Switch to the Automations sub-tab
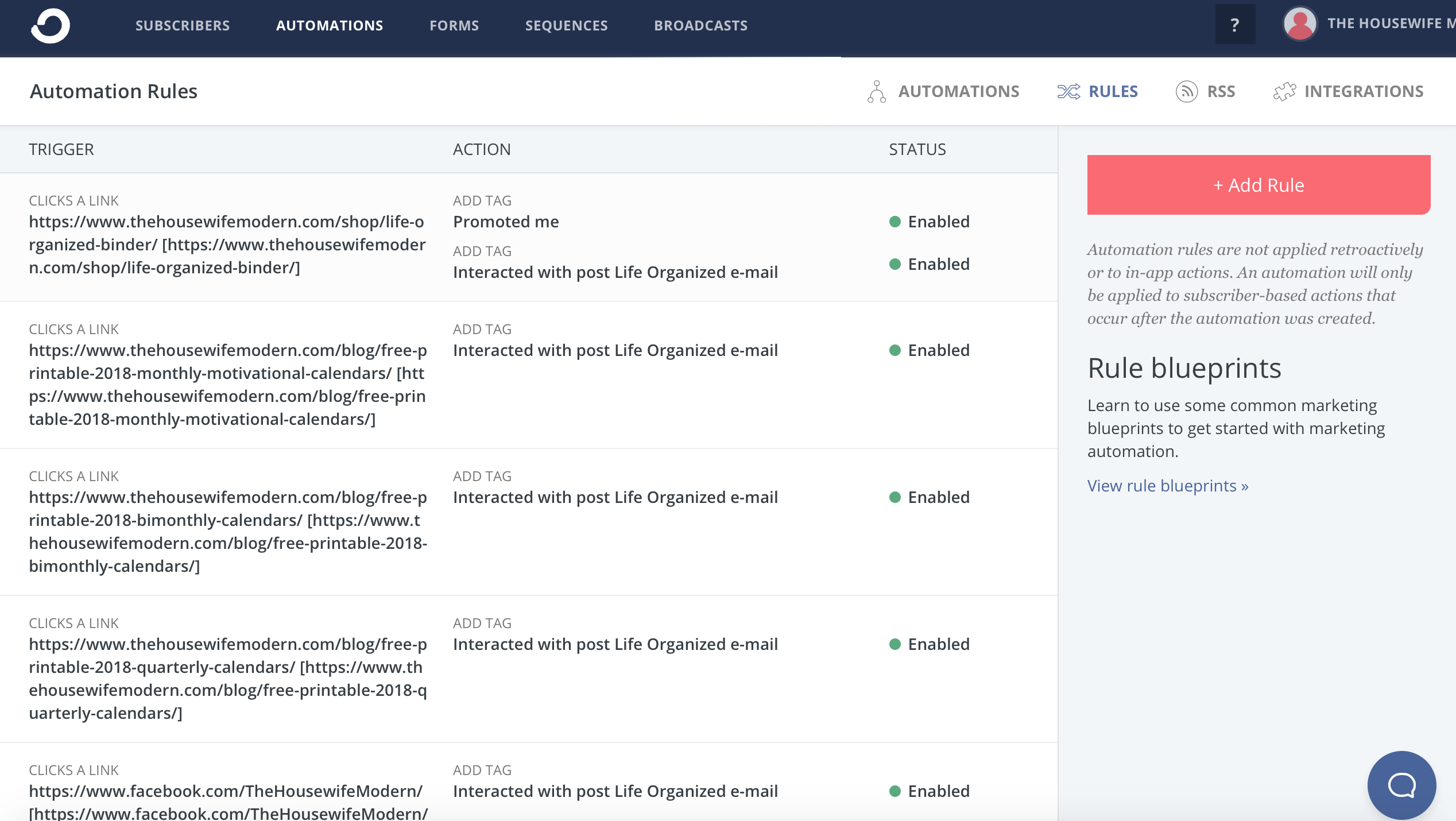The height and width of the screenshot is (821, 1456). pyautogui.click(x=959, y=92)
